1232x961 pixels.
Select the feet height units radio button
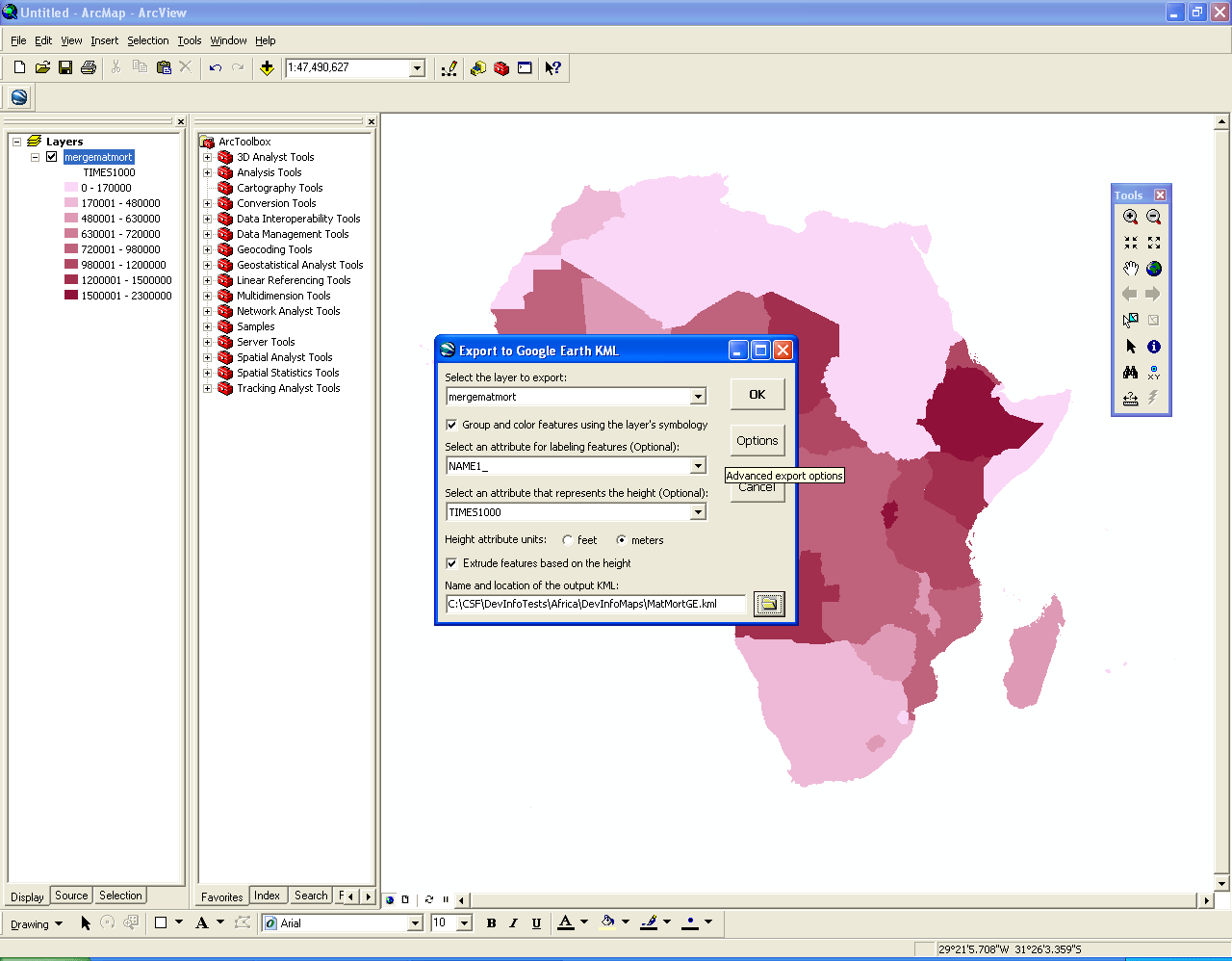pyautogui.click(x=568, y=540)
